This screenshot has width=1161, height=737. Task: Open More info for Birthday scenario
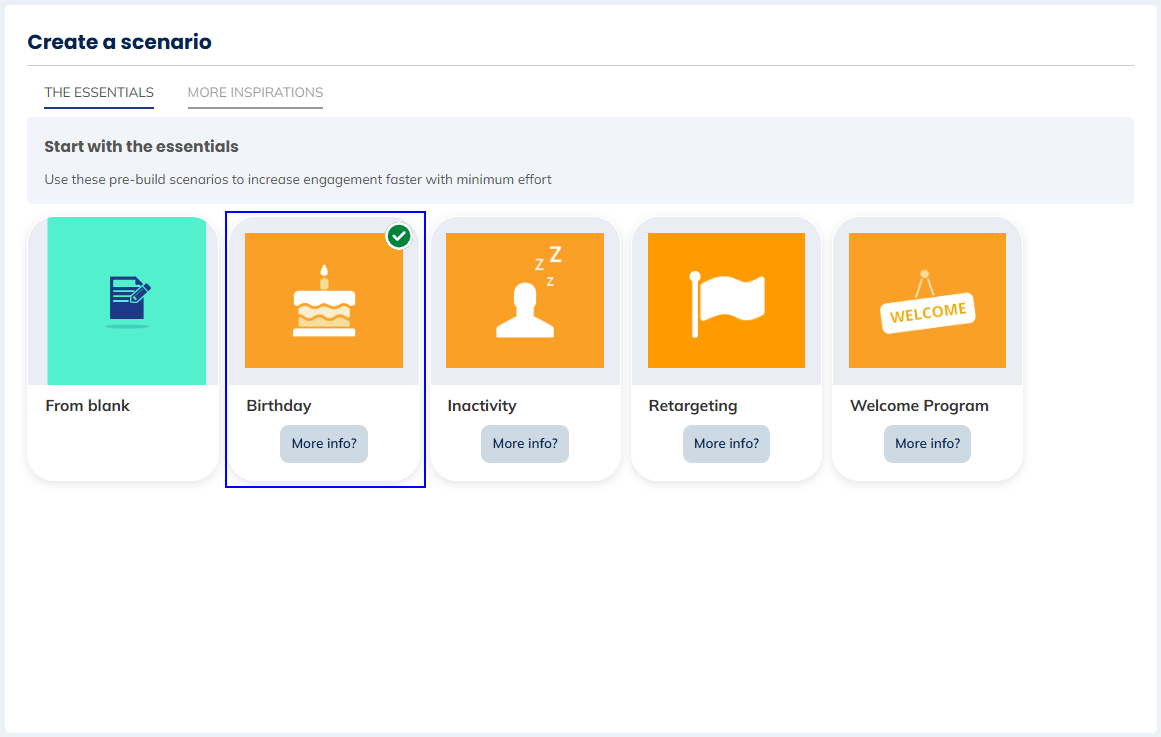[324, 444]
